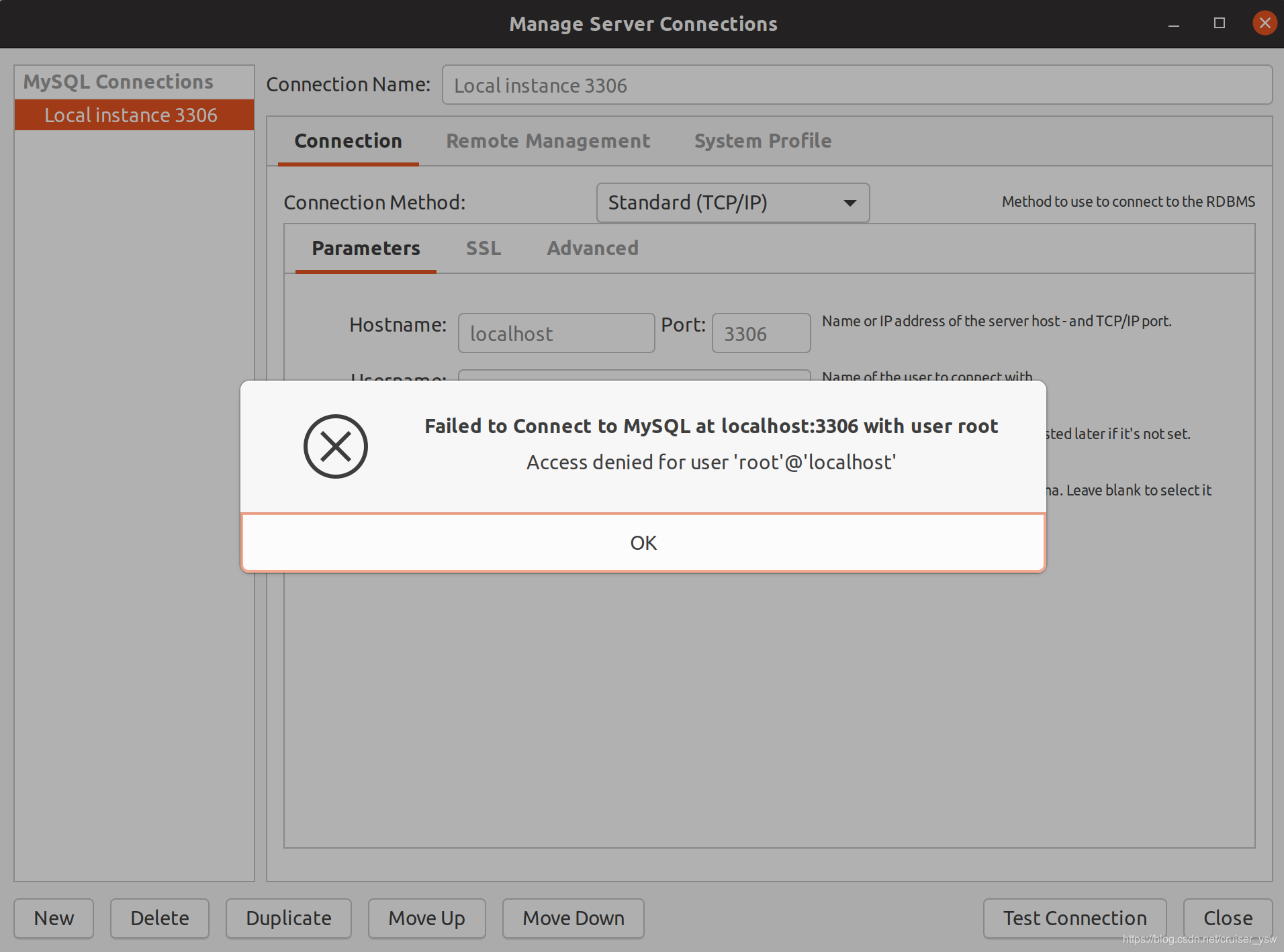
Task: Switch to the Connection tab
Action: (x=348, y=141)
